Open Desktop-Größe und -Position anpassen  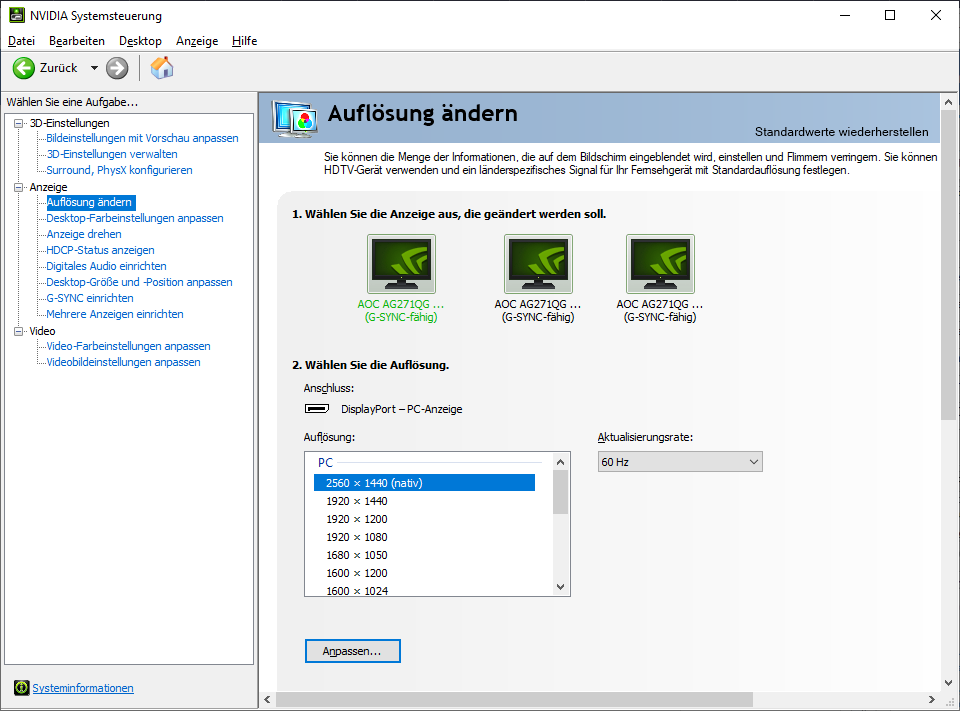click(140, 282)
